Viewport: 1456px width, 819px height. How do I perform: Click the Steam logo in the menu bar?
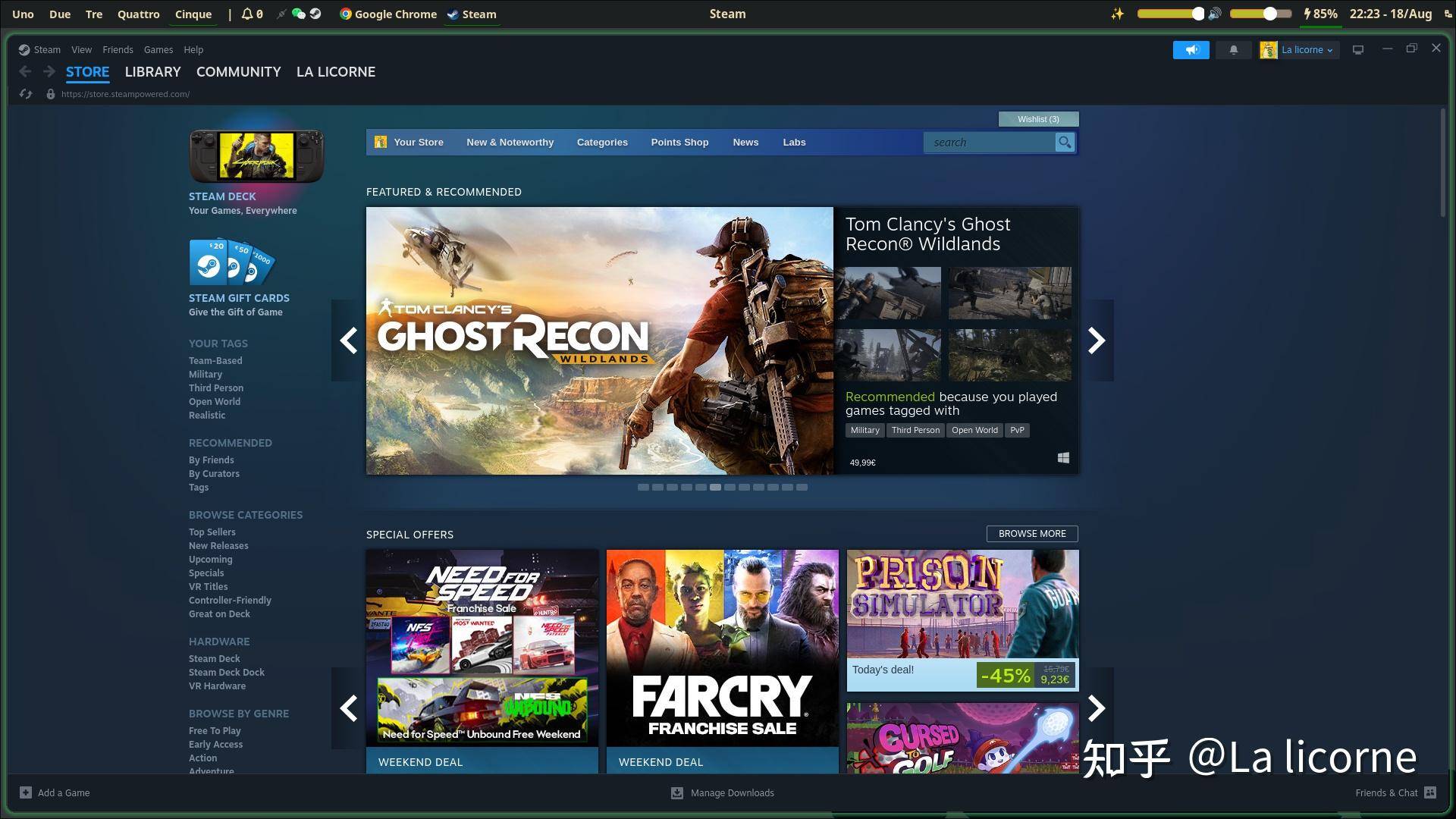[24, 50]
